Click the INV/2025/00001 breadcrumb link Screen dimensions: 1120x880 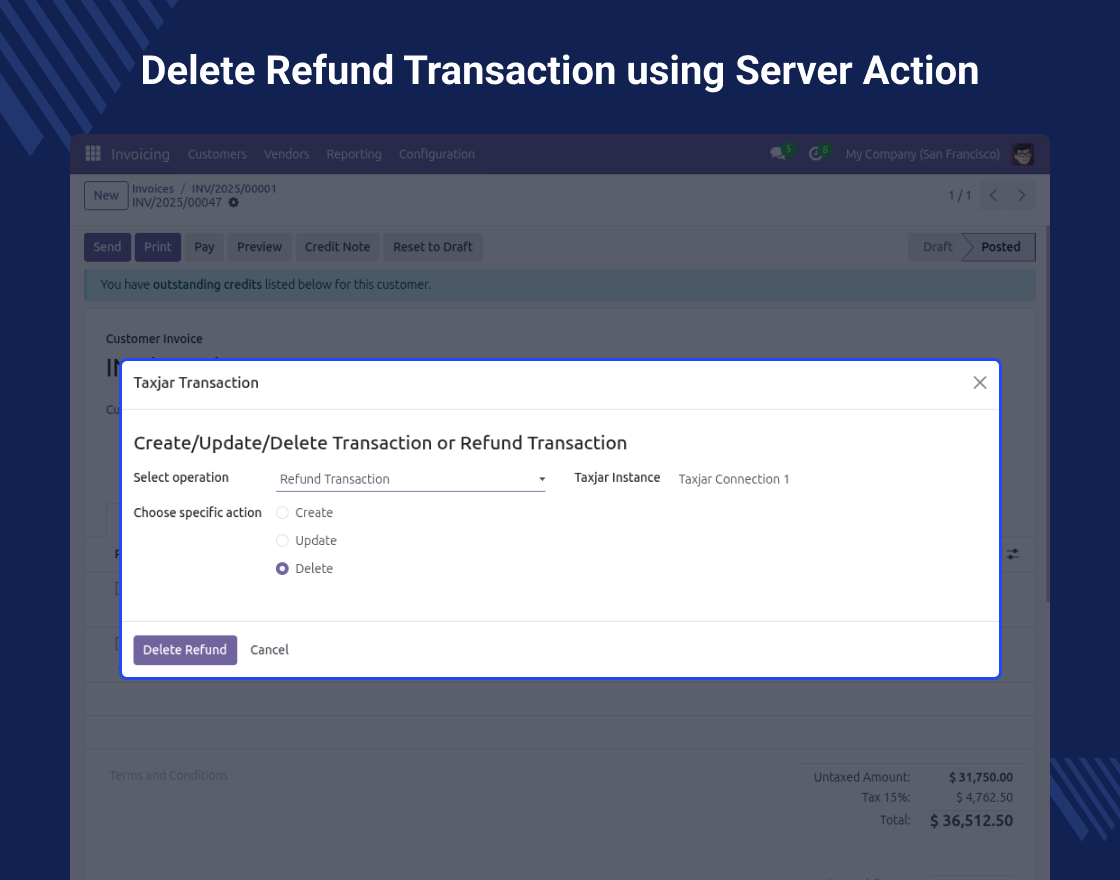(234, 189)
